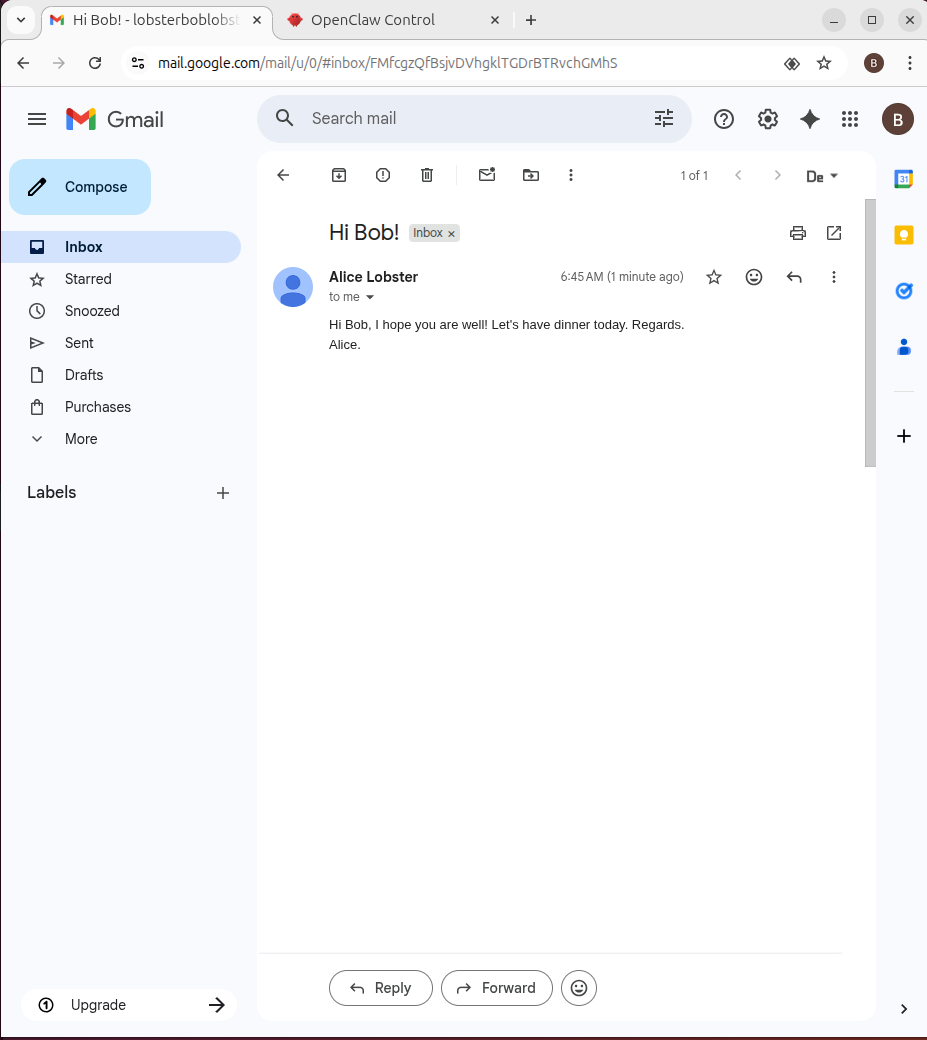Print the Hi Bob! conversation
This screenshot has height=1040, width=927.
798,233
